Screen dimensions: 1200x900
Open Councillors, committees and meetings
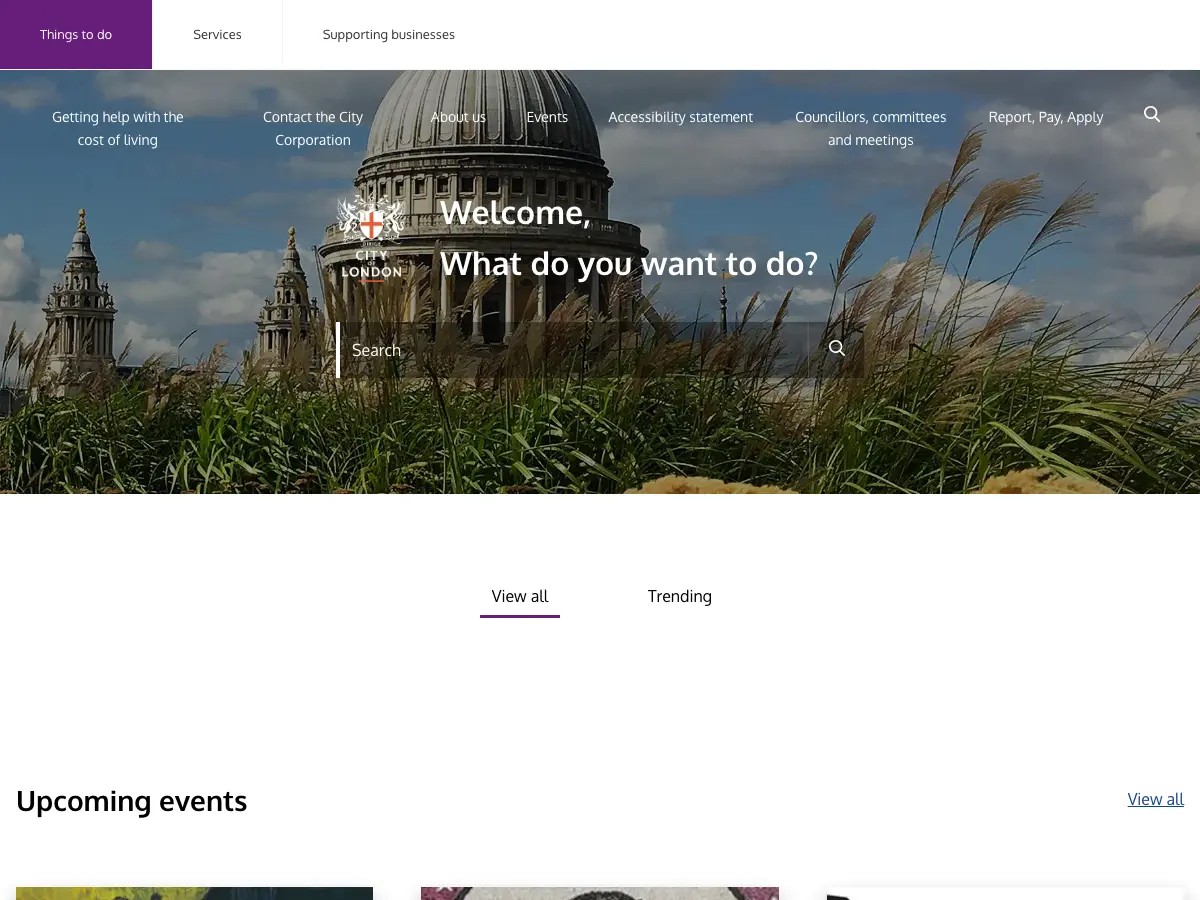(x=870, y=128)
